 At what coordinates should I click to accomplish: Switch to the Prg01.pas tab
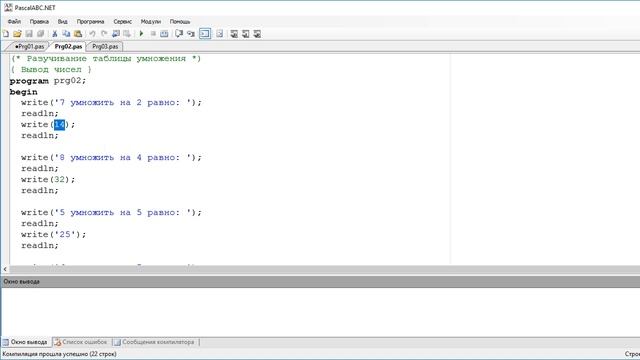29,47
